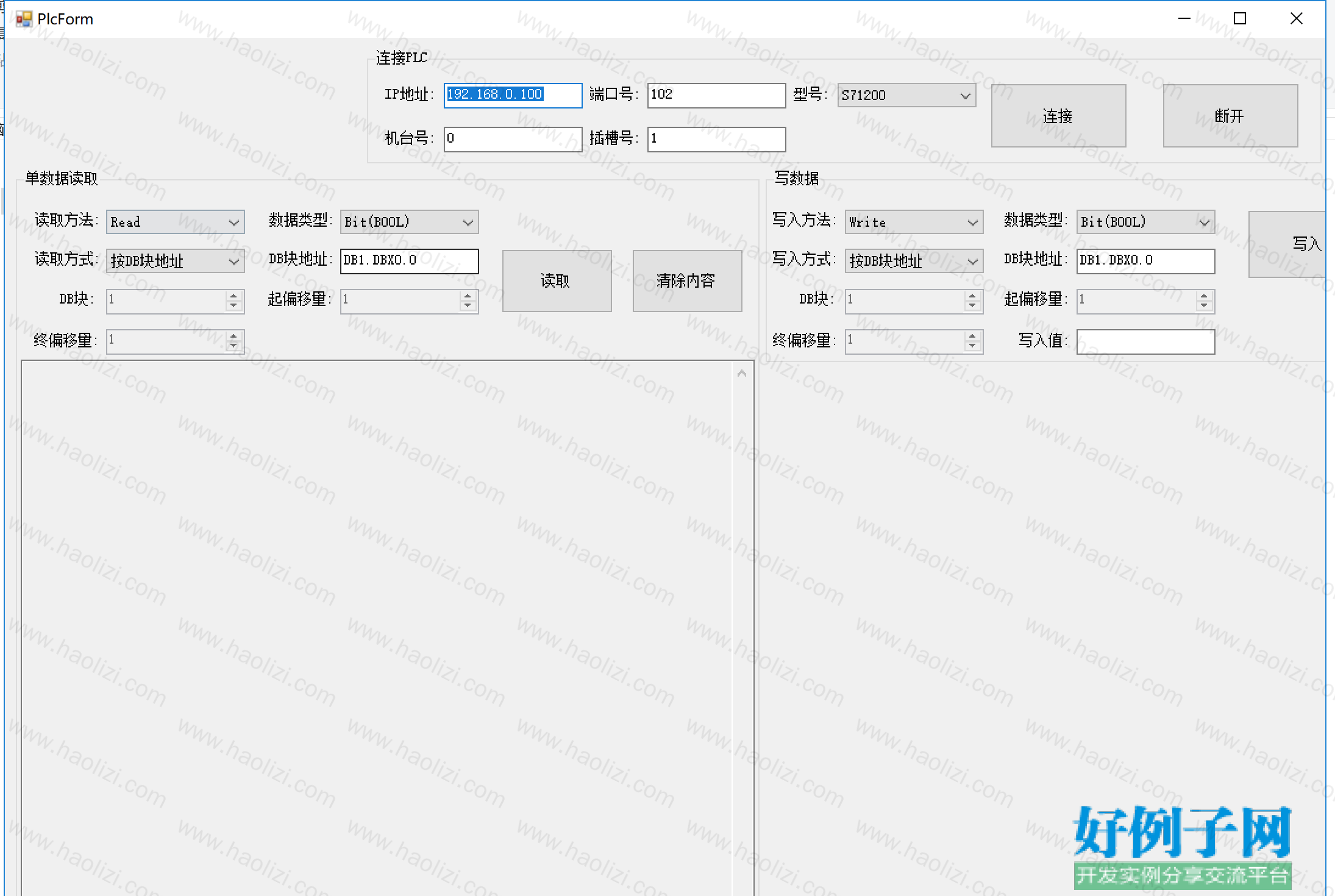Increase the read-section 起偏移量 spinner
Image resolution: width=1335 pixels, height=896 pixels.
pyautogui.click(x=468, y=296)
